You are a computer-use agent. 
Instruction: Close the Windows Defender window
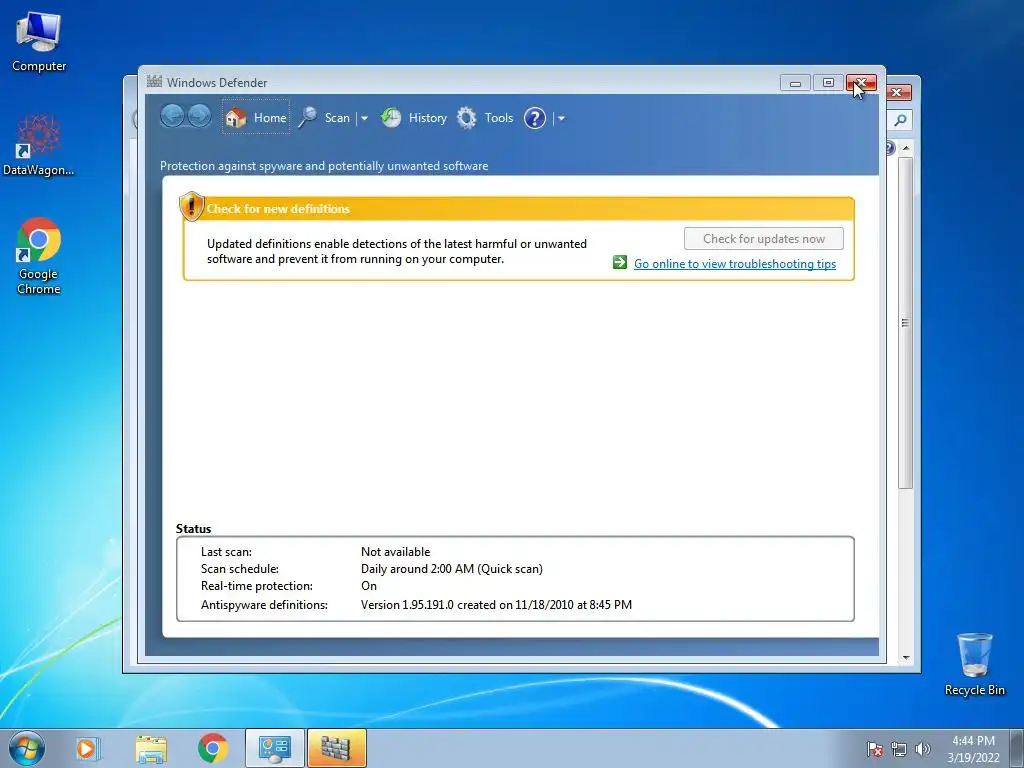point(861,83)
